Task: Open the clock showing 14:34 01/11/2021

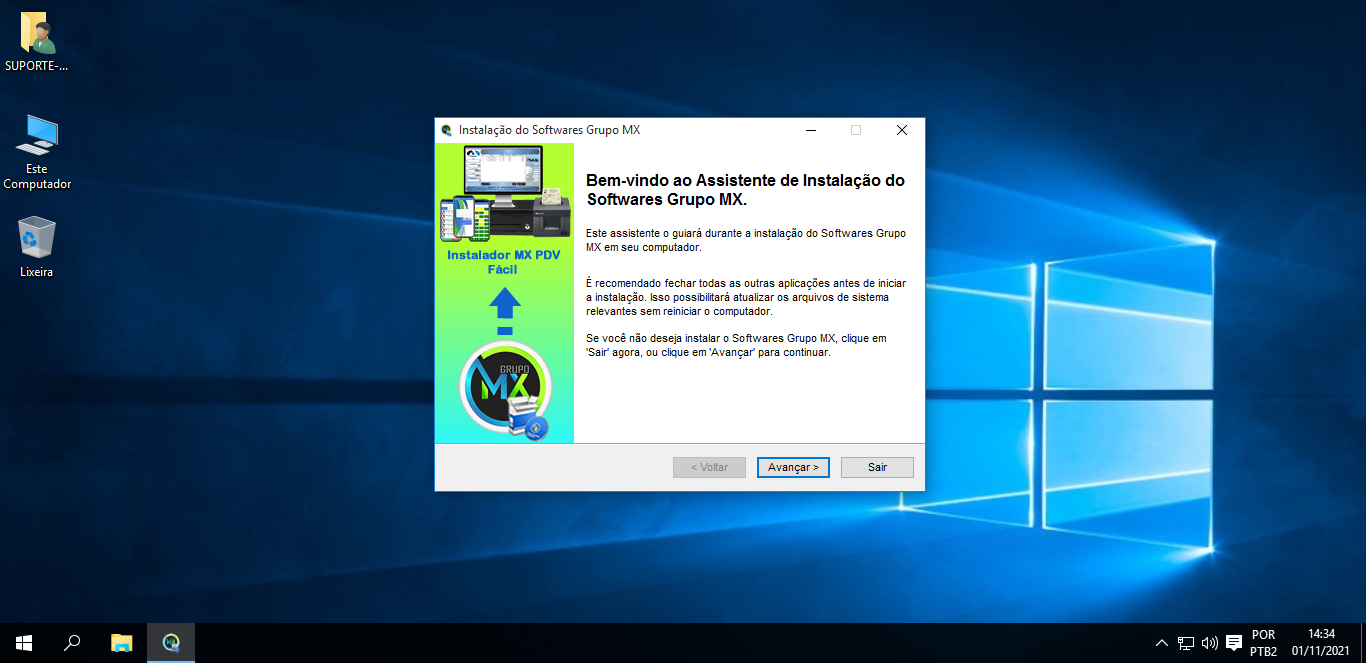Action: [1321, 643]
